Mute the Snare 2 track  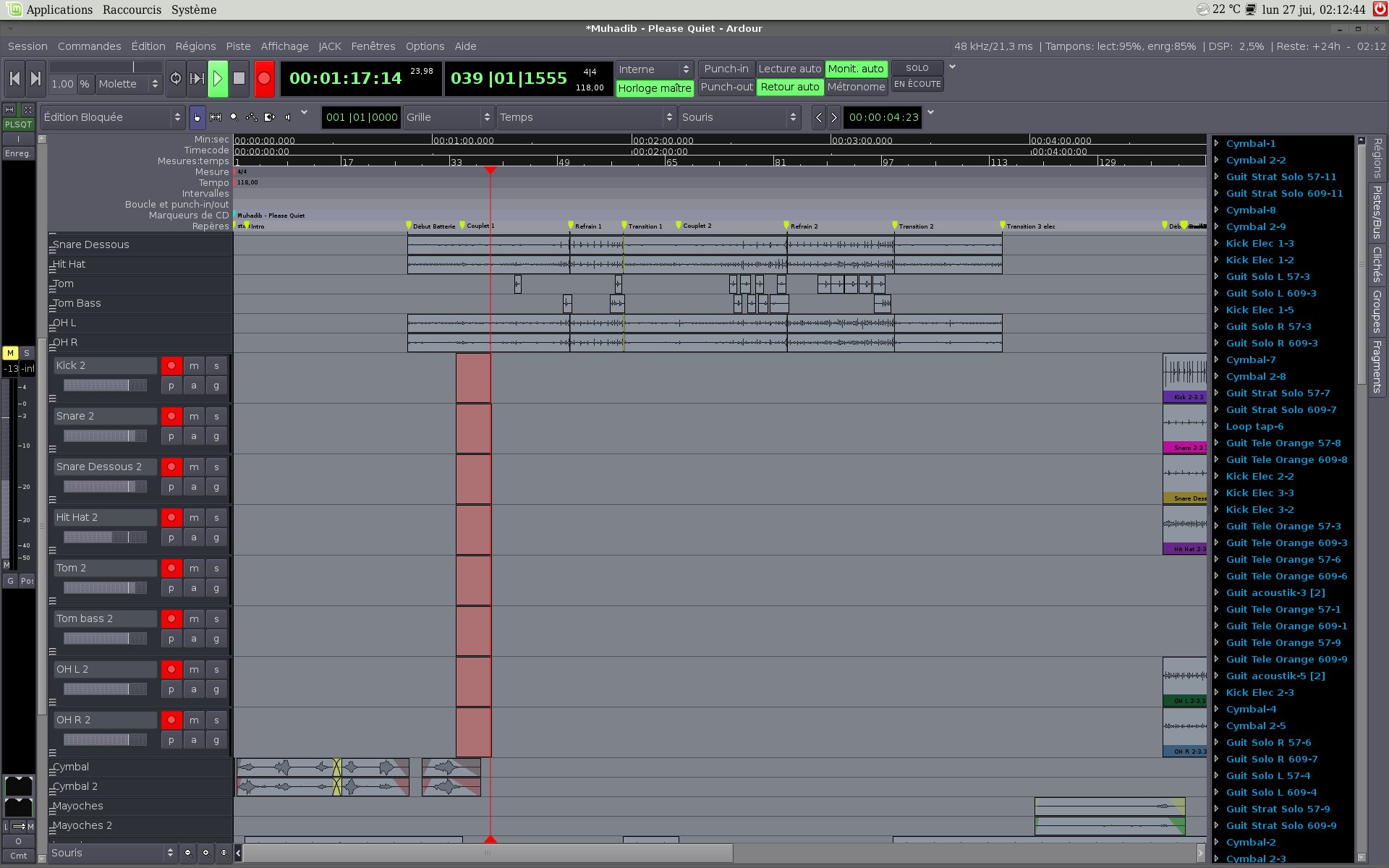(194, 417)
